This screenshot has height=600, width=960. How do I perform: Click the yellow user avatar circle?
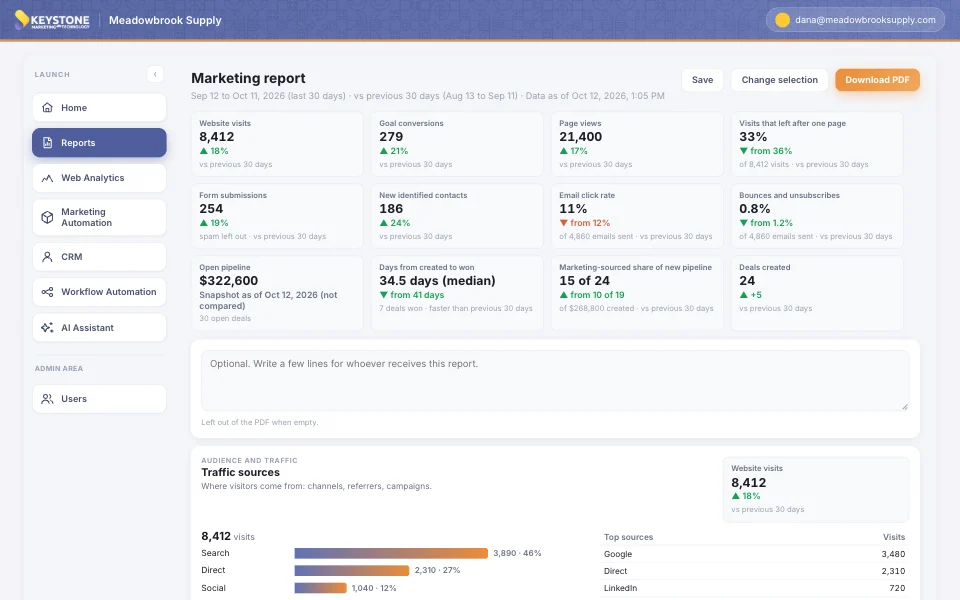click(x=782, y=20)
